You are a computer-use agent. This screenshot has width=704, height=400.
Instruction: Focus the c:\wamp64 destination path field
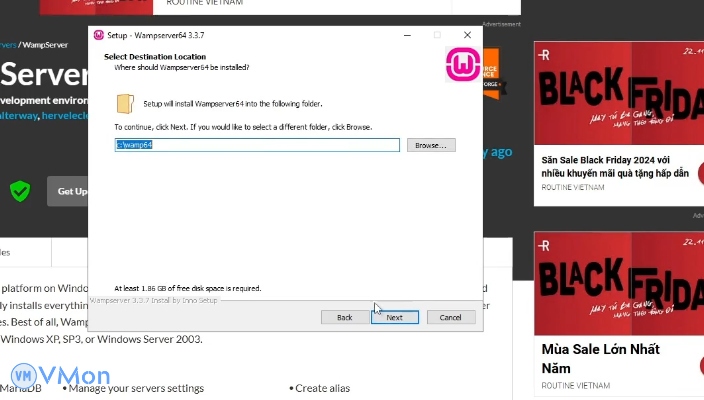pos(257,145)
